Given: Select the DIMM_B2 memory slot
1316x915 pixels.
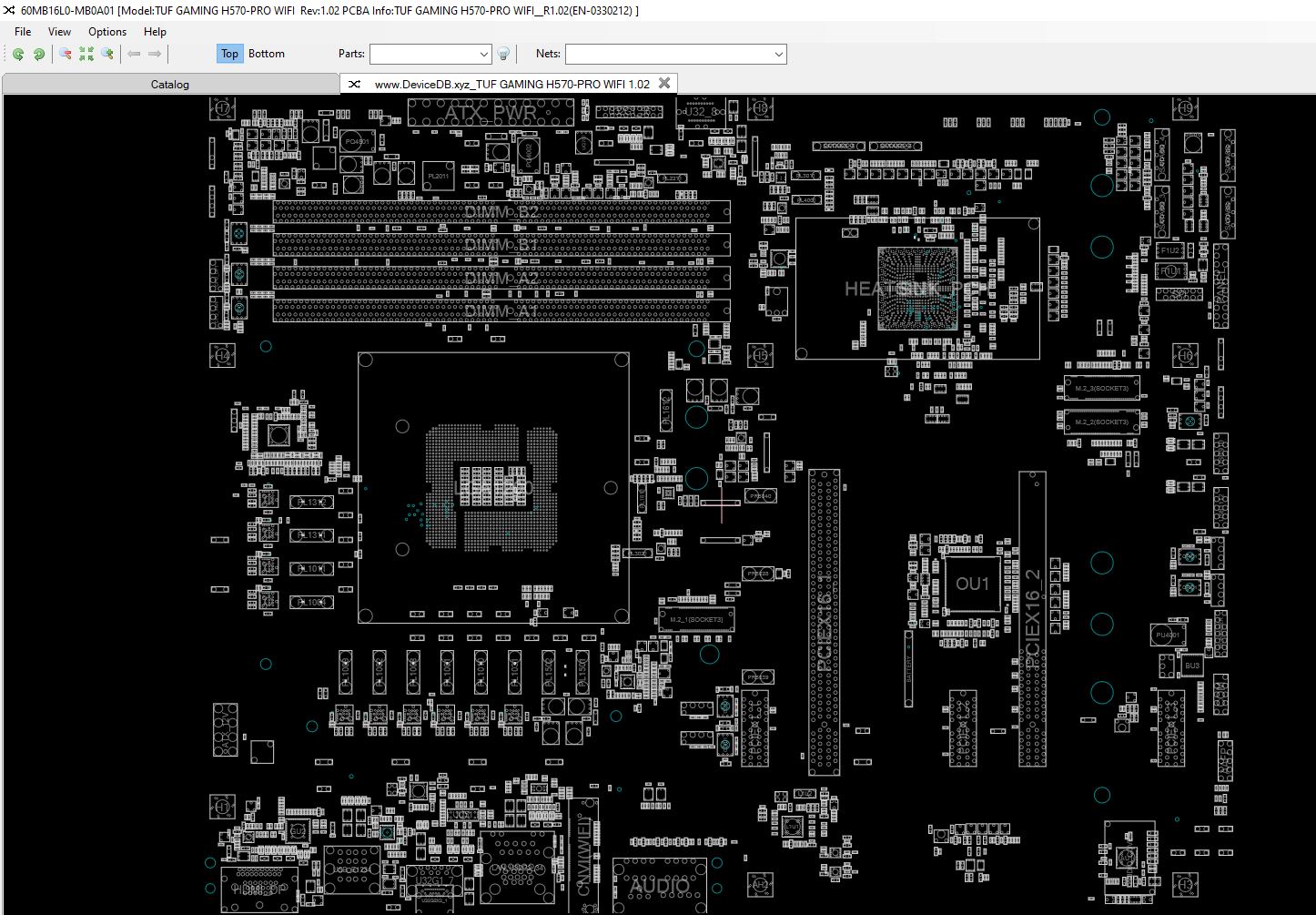Looking at the screenshot, I should [501, 212].
